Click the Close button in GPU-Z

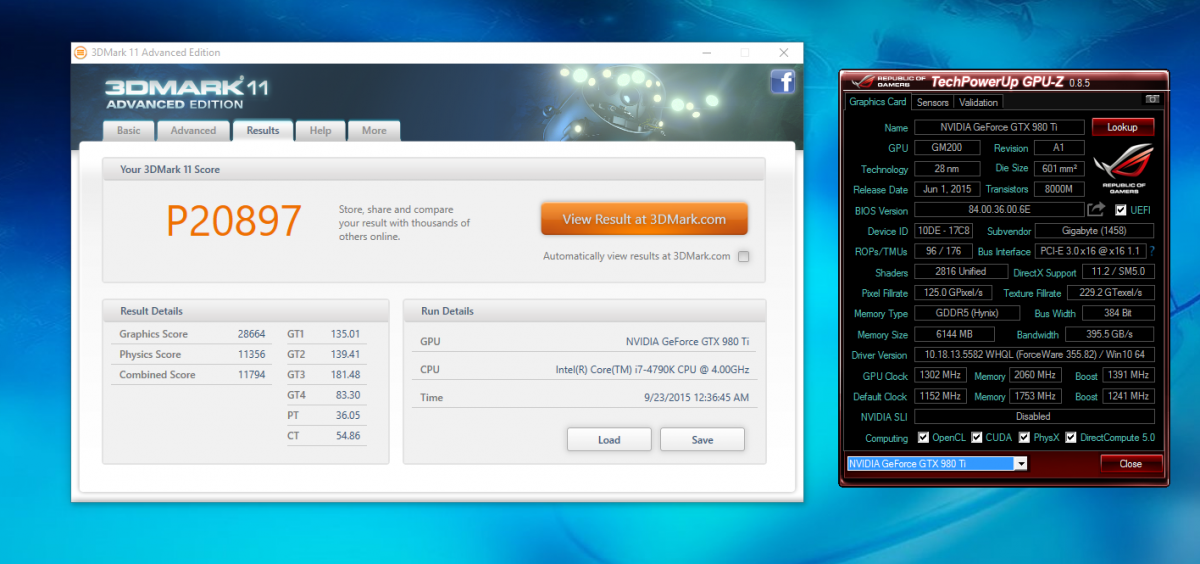tap(1131, 463)
